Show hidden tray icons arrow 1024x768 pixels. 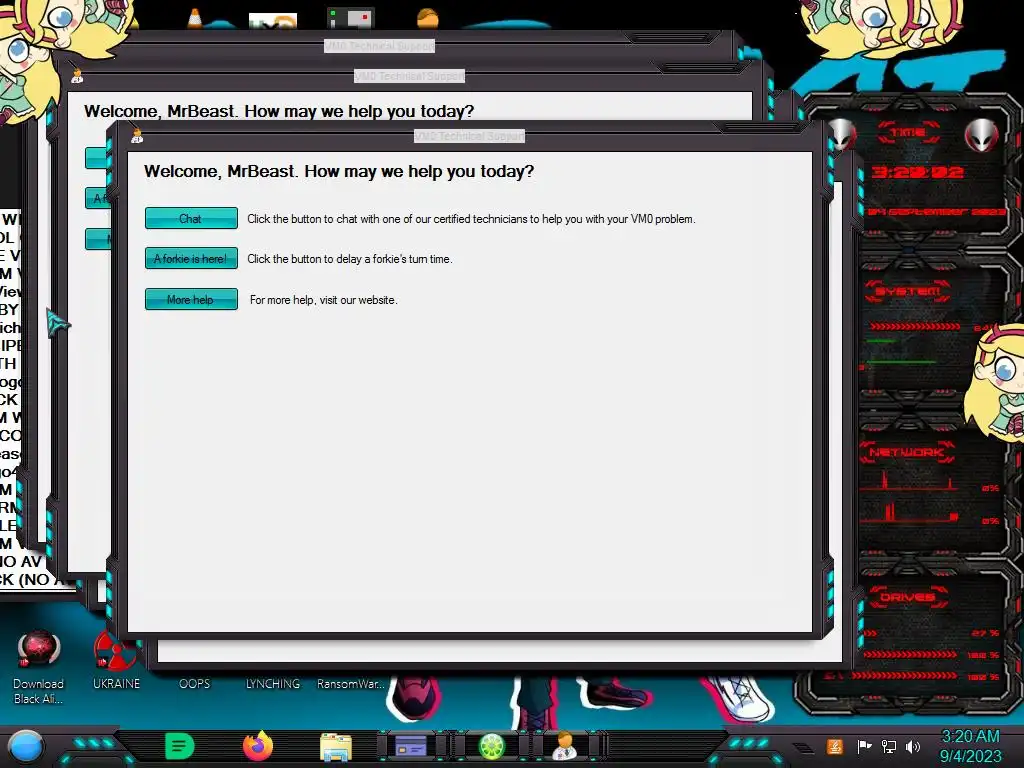click(804, 748)
